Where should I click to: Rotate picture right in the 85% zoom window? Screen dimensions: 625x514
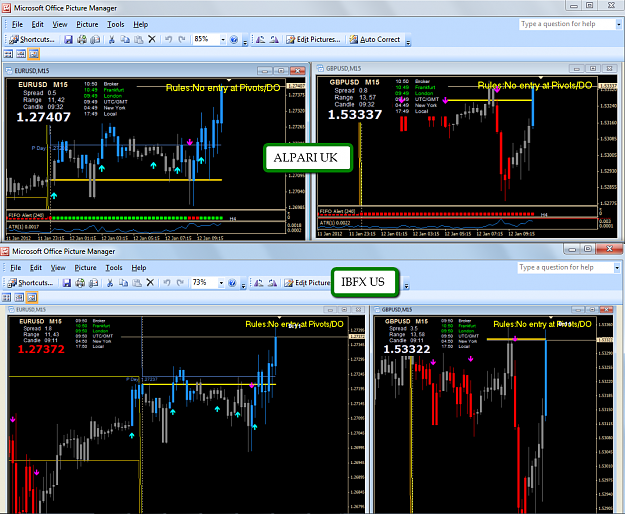(274, 39)
